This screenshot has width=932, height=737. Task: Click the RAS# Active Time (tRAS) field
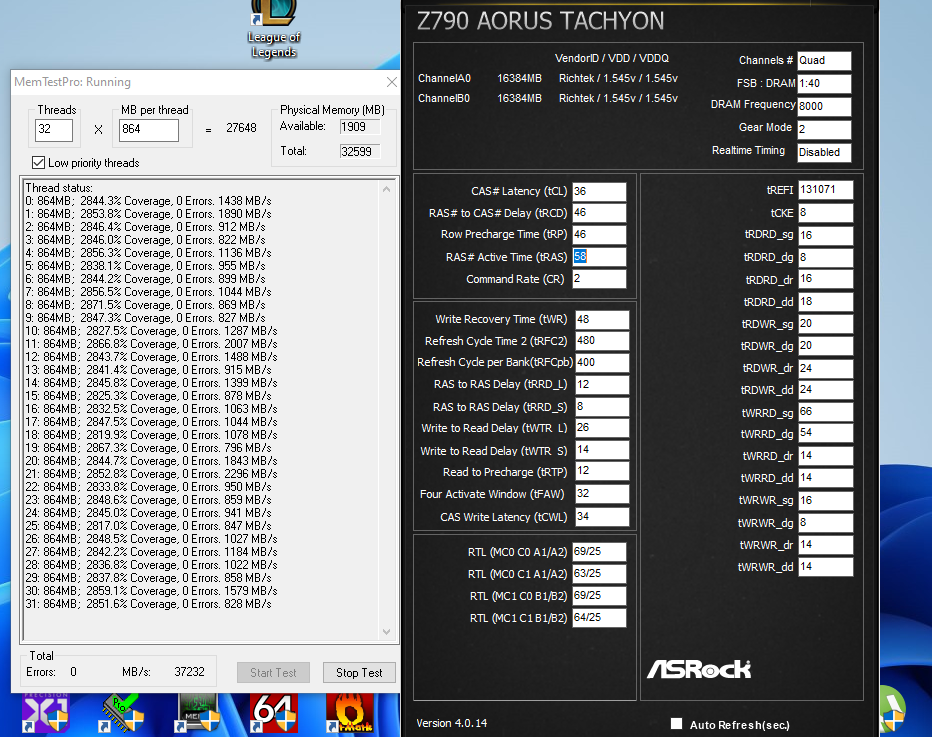(x=599, y=257)
